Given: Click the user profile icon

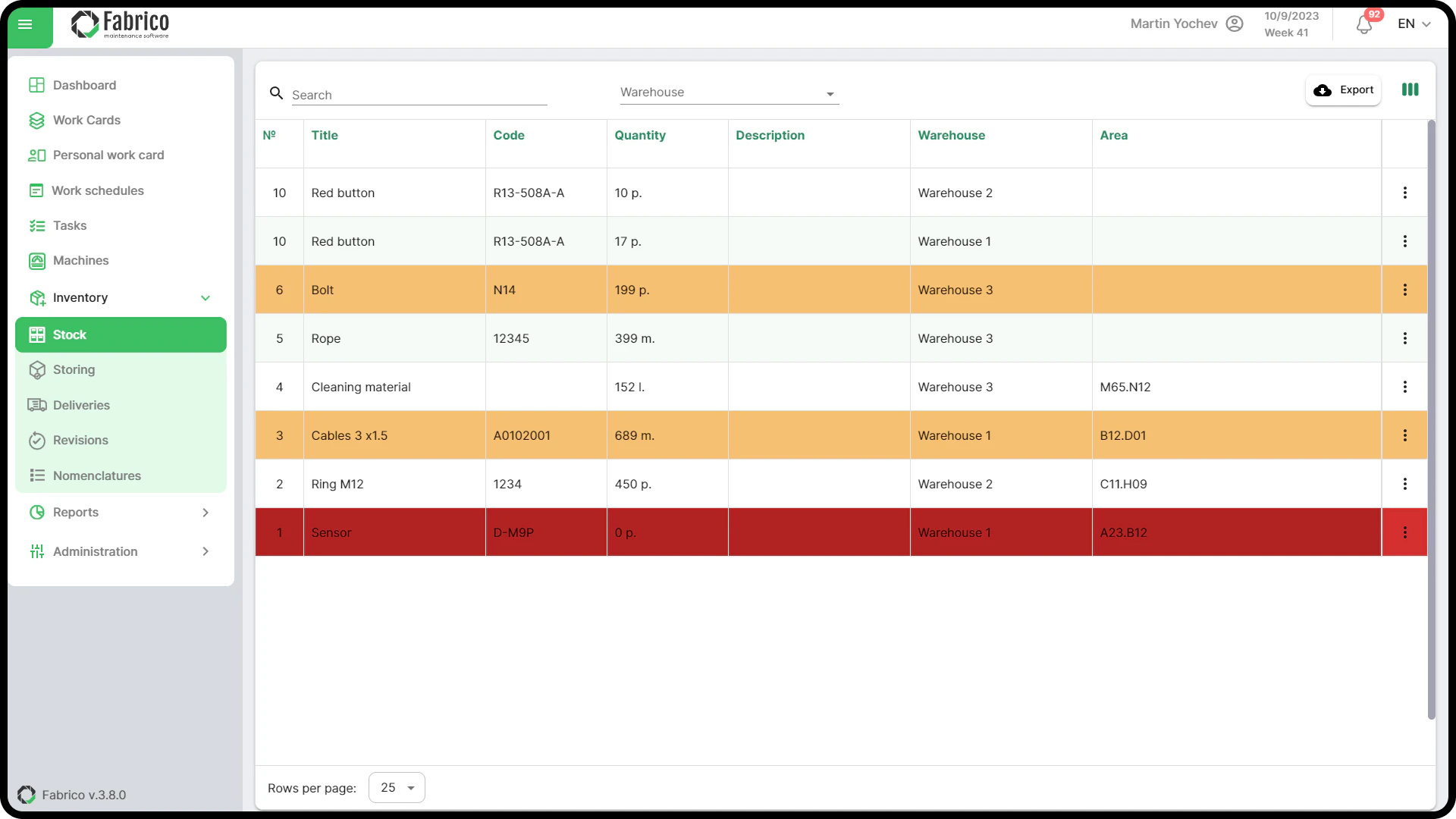Looking at the screenshot, I should (1235, 24).
